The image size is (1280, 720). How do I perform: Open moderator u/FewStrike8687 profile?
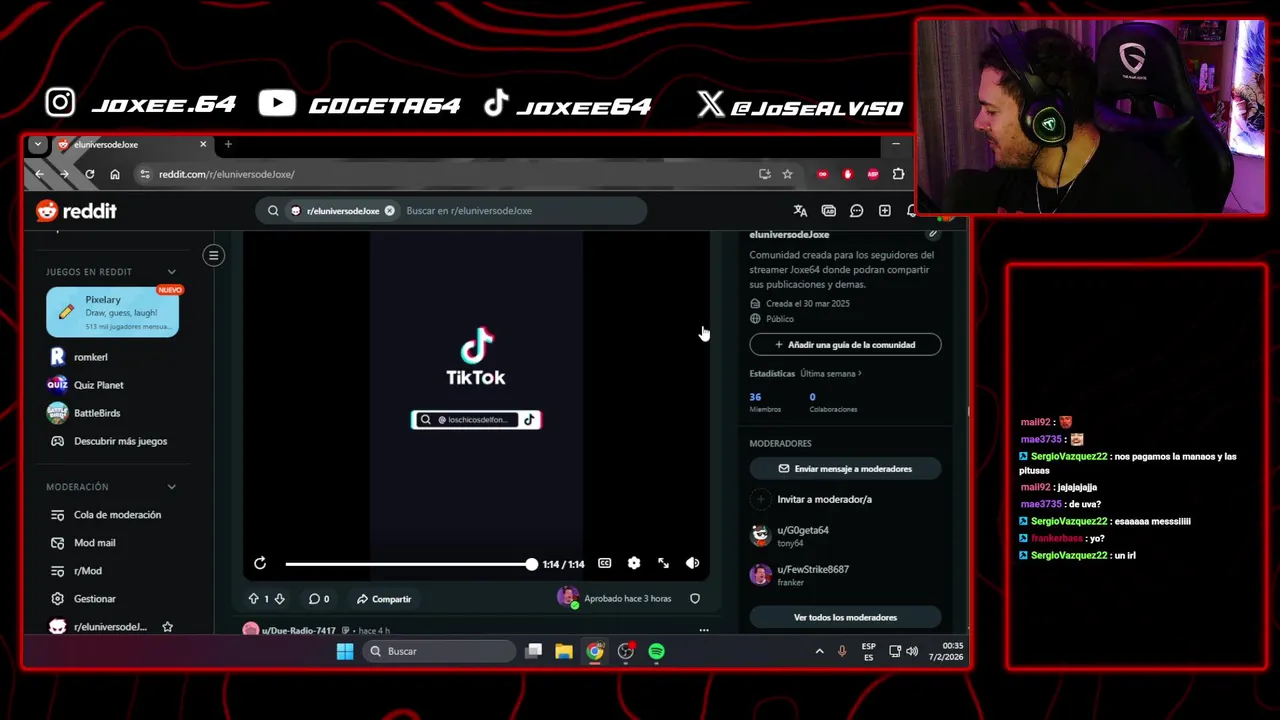coord(813,569)
